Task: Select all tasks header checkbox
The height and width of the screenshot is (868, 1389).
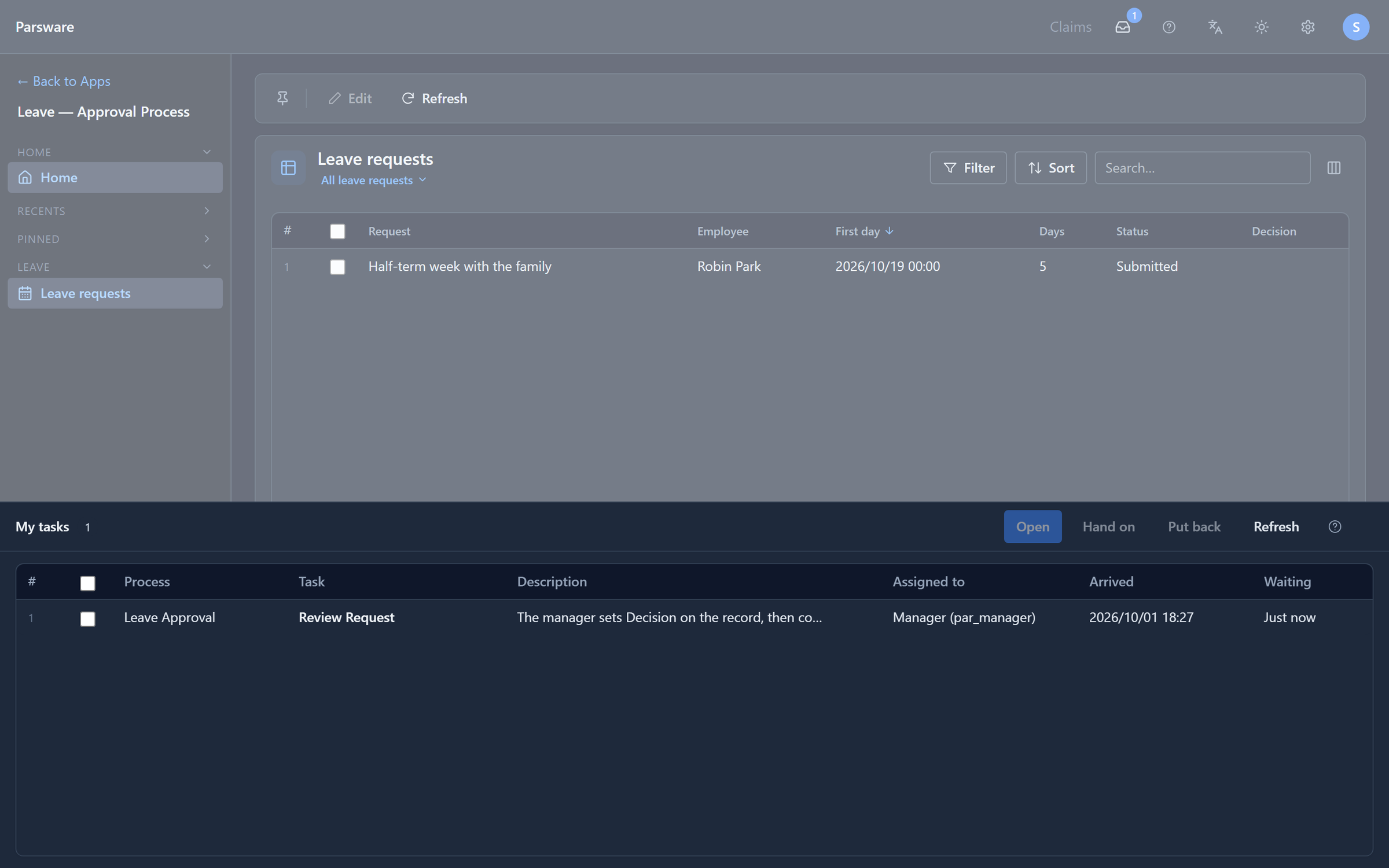Action: pos(88,583)
